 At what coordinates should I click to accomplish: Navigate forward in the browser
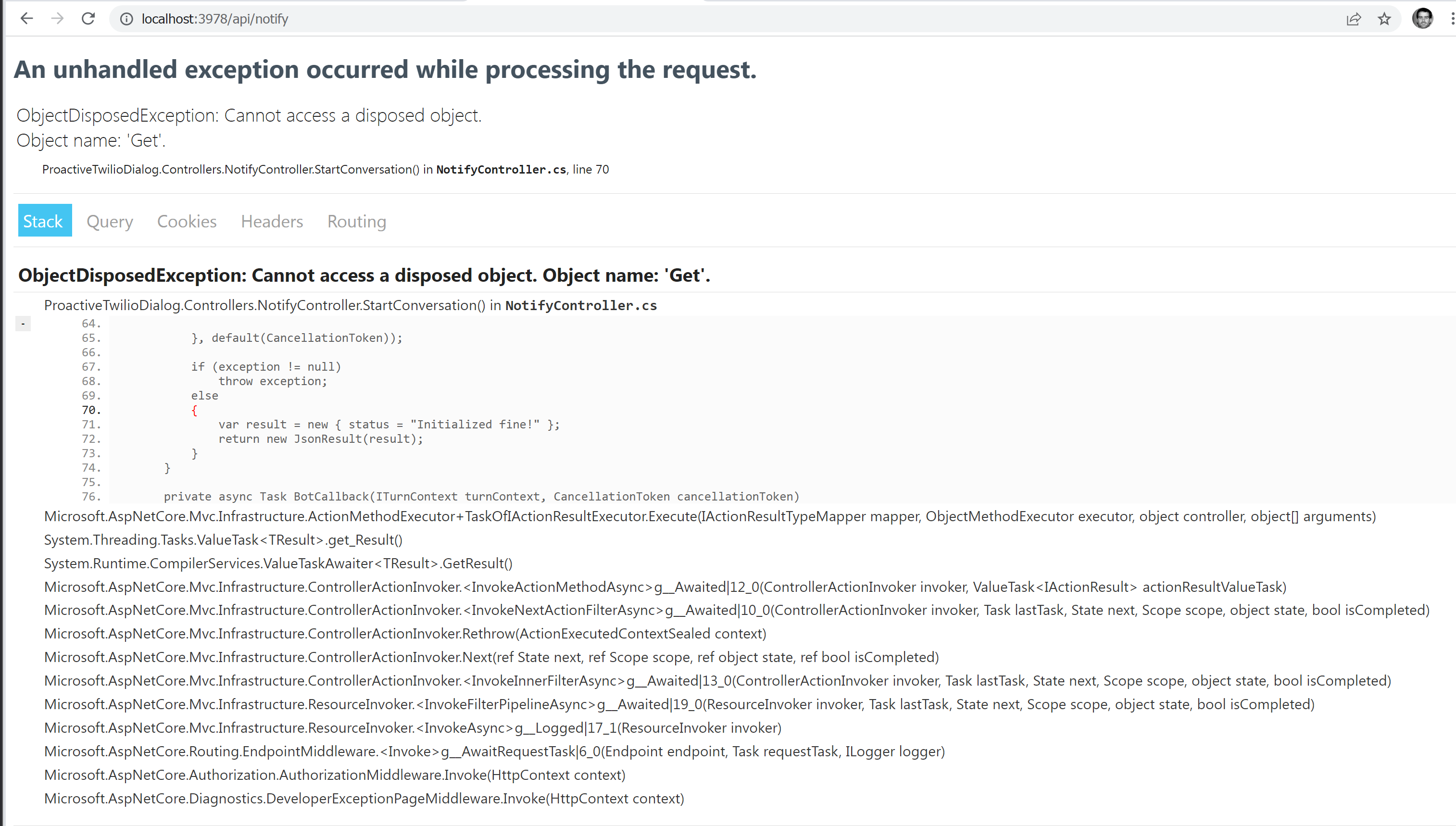pos(57,19)
